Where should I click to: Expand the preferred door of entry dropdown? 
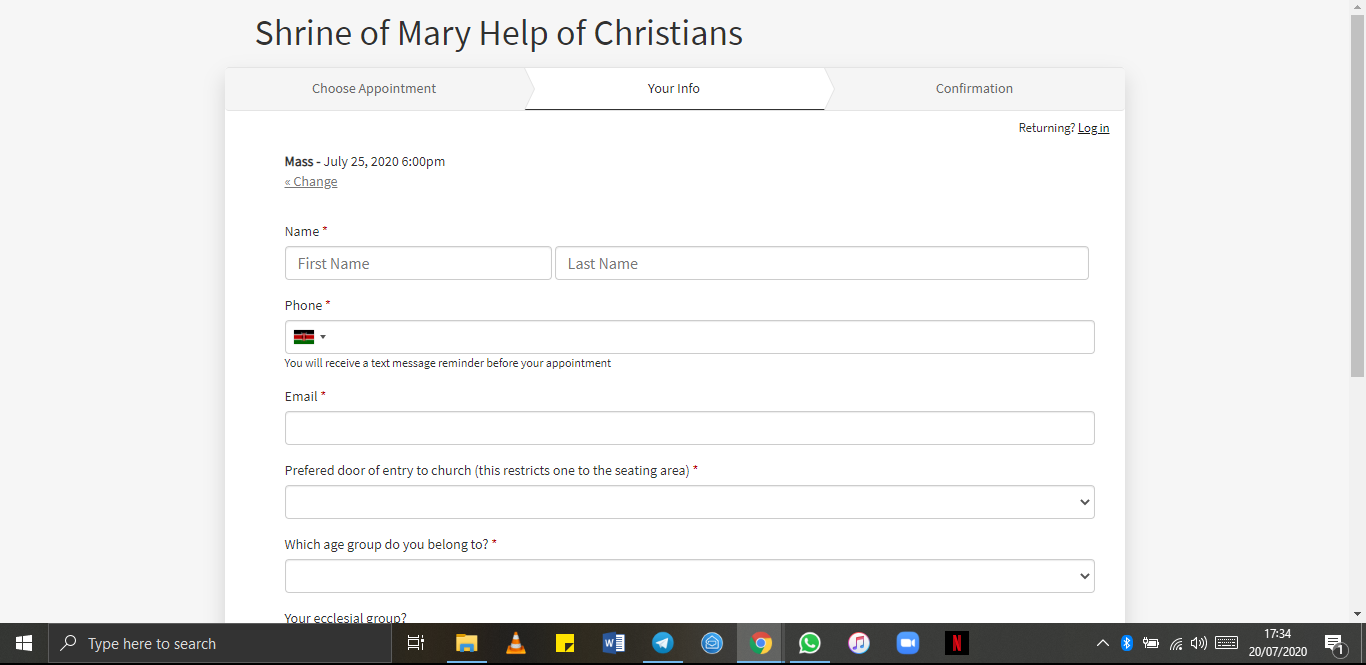(x=689, y=502)
